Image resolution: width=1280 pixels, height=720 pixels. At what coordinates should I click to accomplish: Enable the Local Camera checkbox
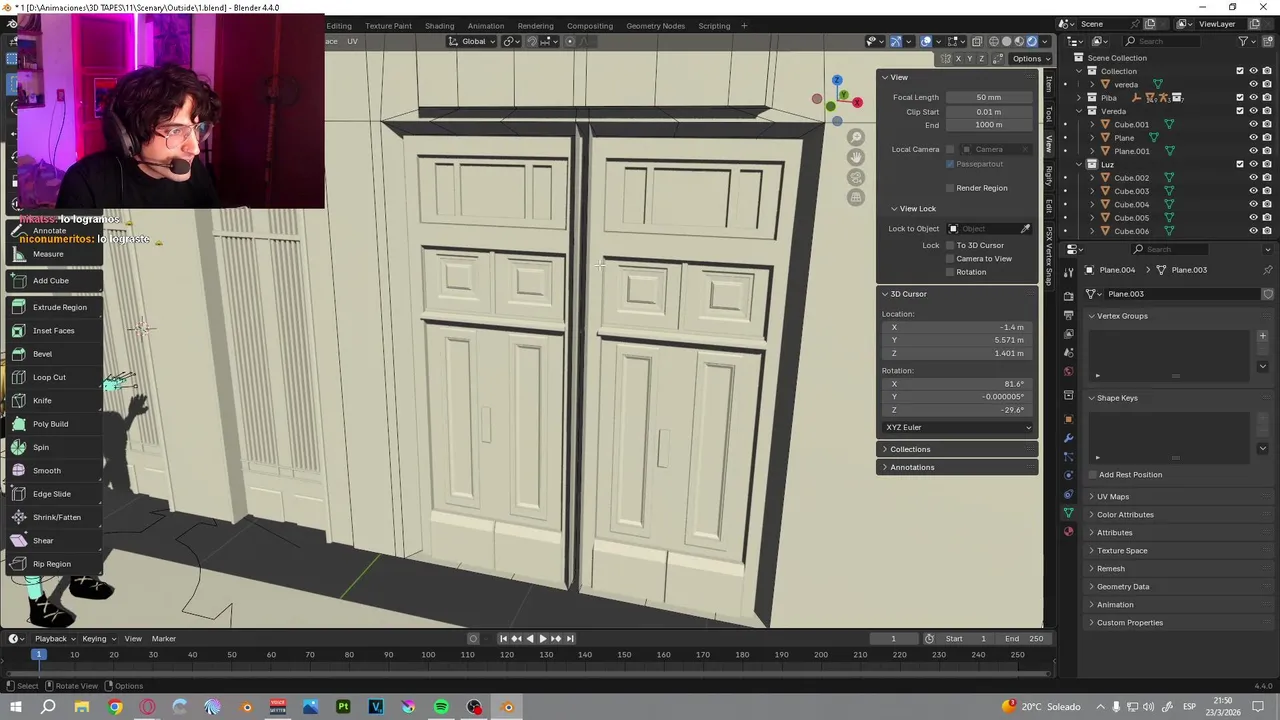950,149
